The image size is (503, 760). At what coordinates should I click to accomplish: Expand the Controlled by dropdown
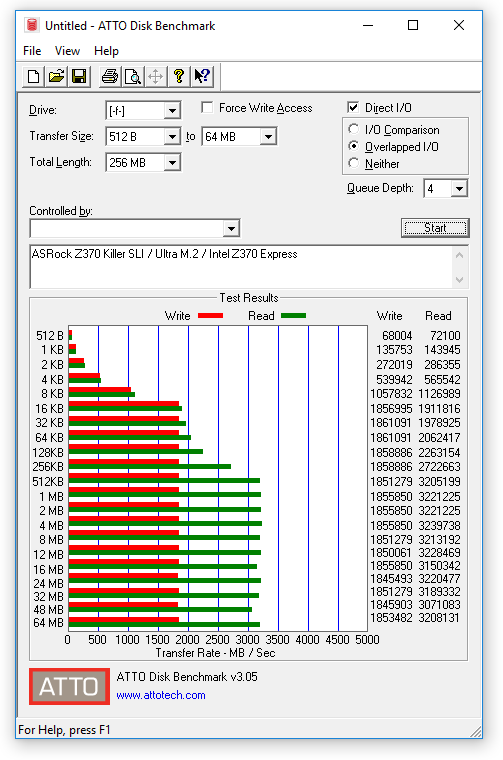point(232,228)
